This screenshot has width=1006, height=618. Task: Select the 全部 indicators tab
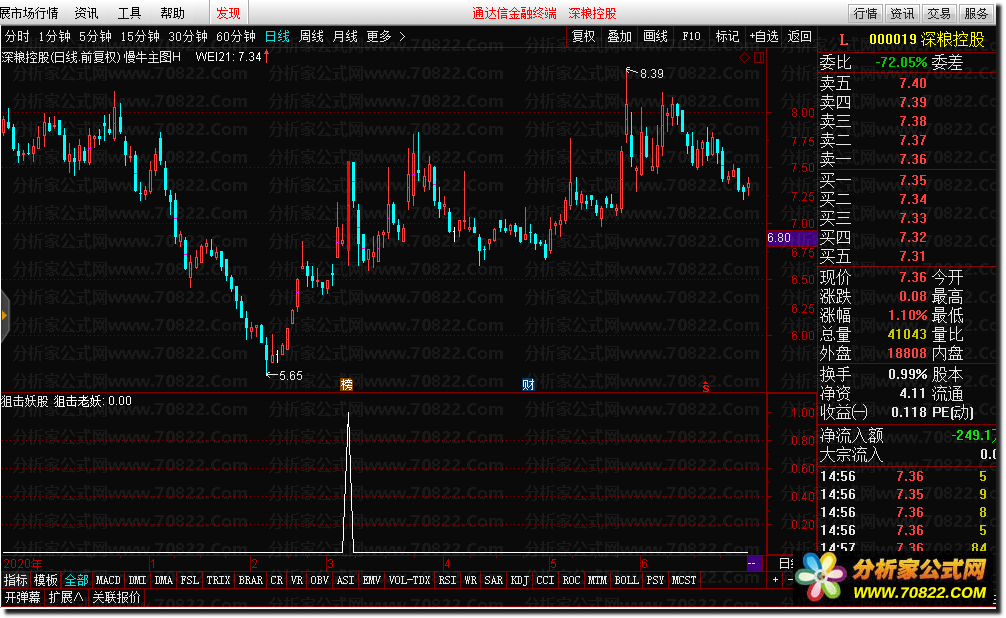76,580
